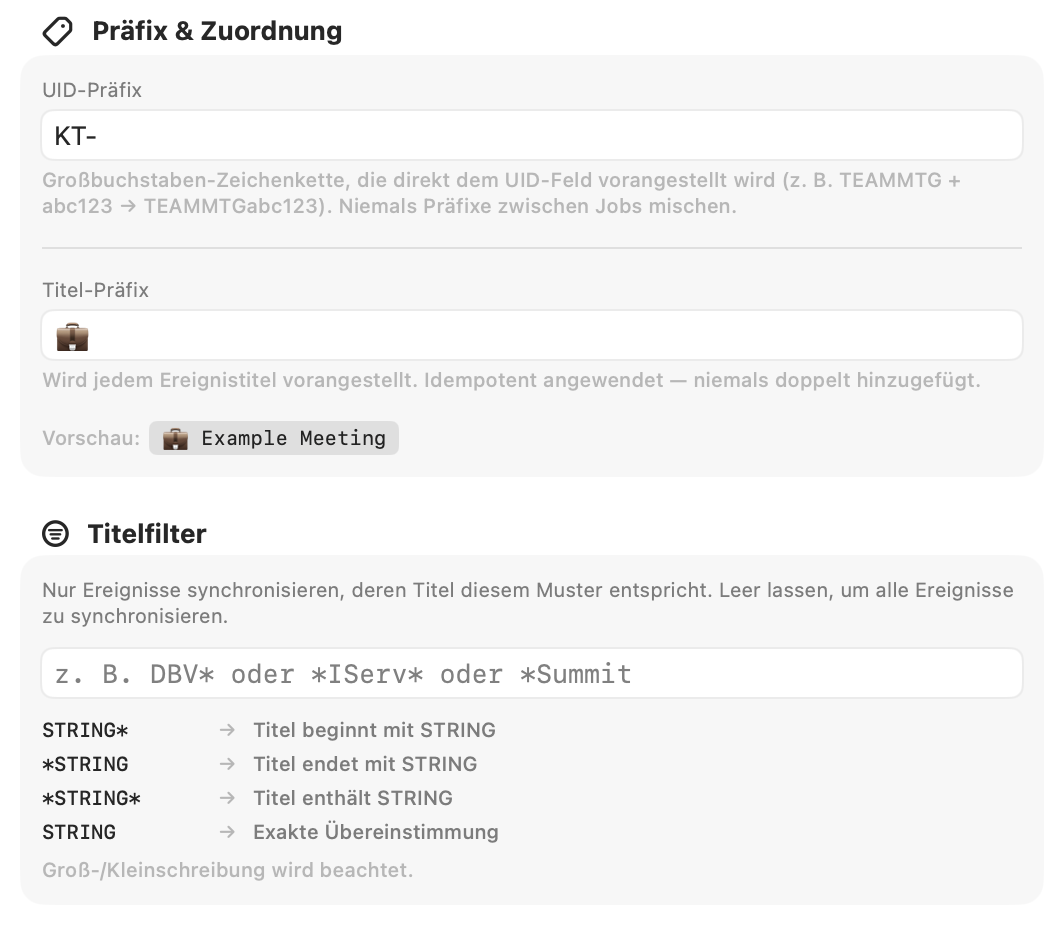Click the briefcase icon in the preview chip
This screenshot has height=936, width=1060.
pyautogui.click(x=175, y=438)
